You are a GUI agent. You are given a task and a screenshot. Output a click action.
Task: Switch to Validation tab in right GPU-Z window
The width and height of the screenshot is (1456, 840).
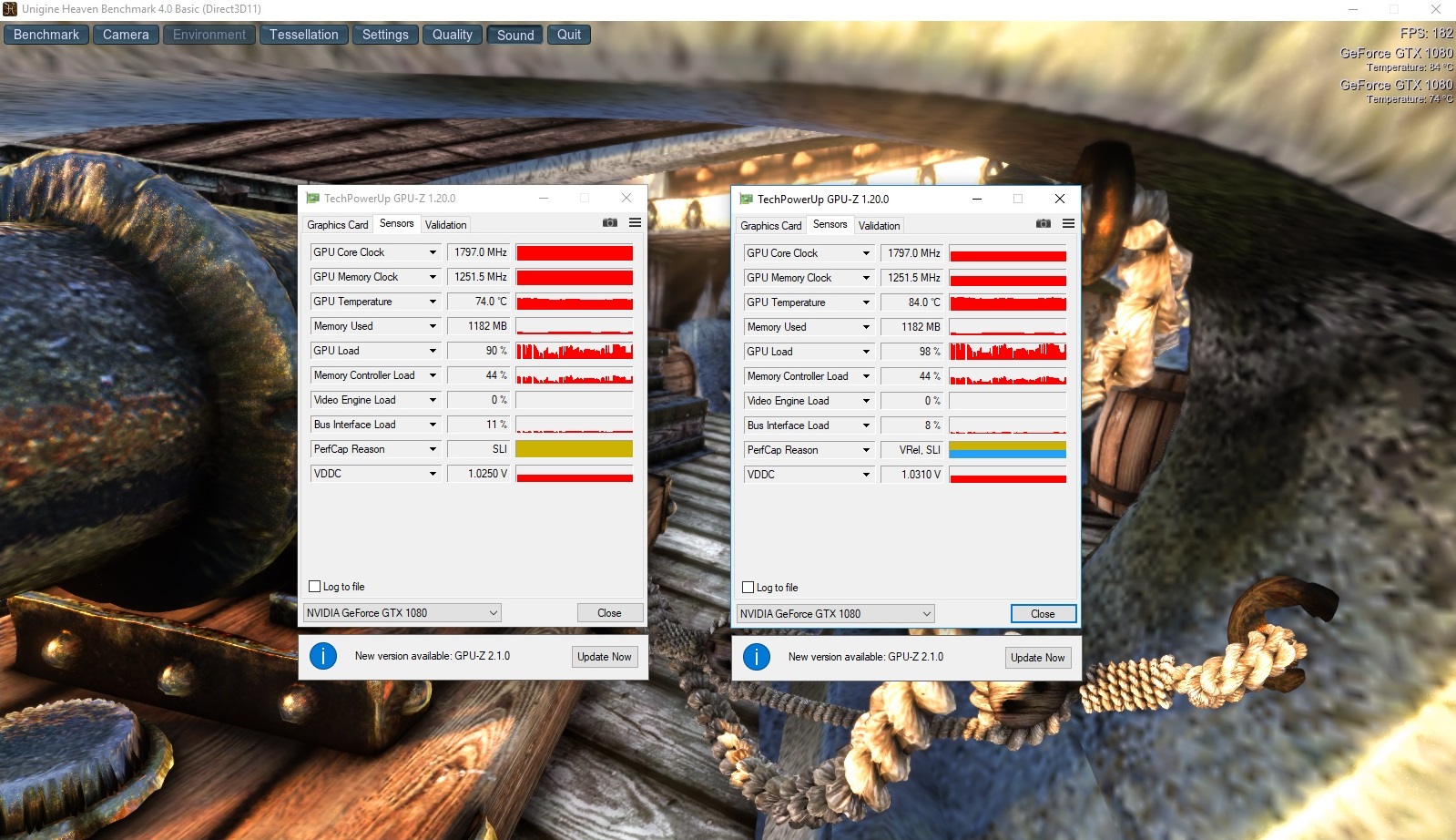880,226
